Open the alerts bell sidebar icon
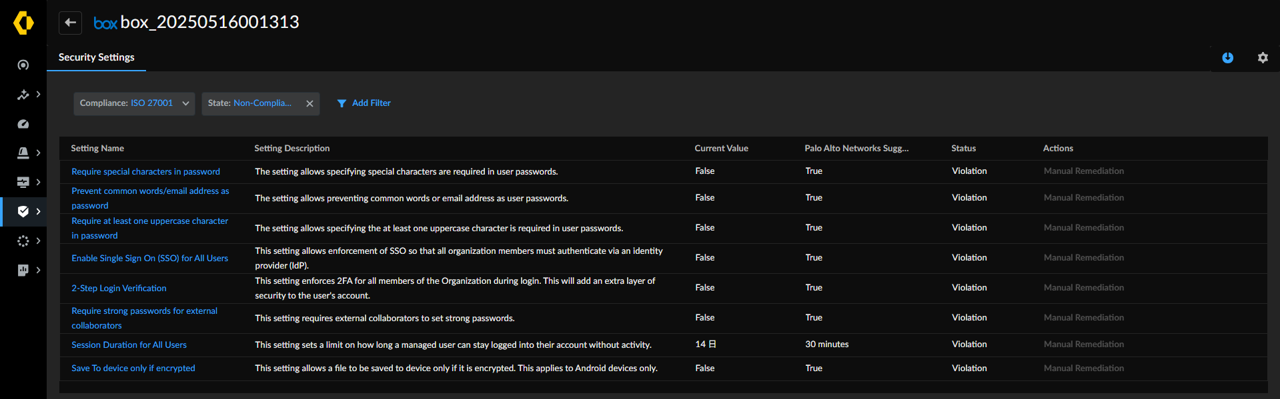The width and height of the screenshot is (1280, 399). pos(23,153)
